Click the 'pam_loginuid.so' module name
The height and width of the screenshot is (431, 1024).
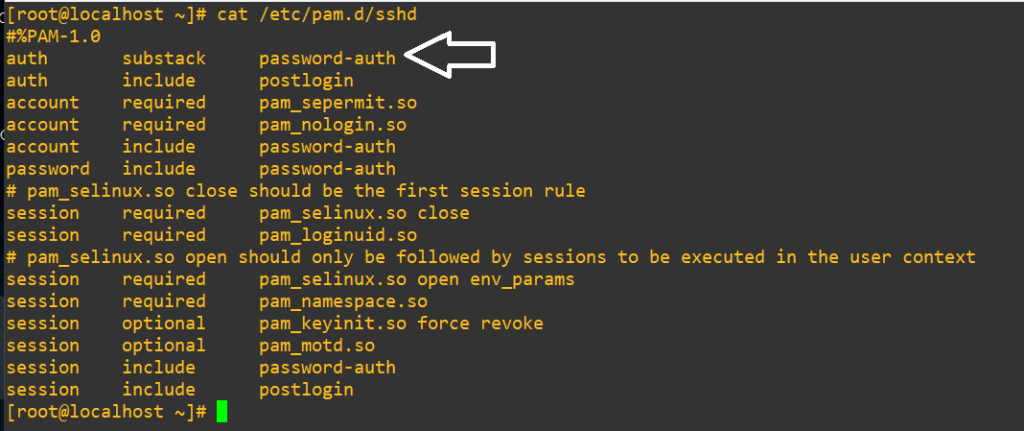337,235
